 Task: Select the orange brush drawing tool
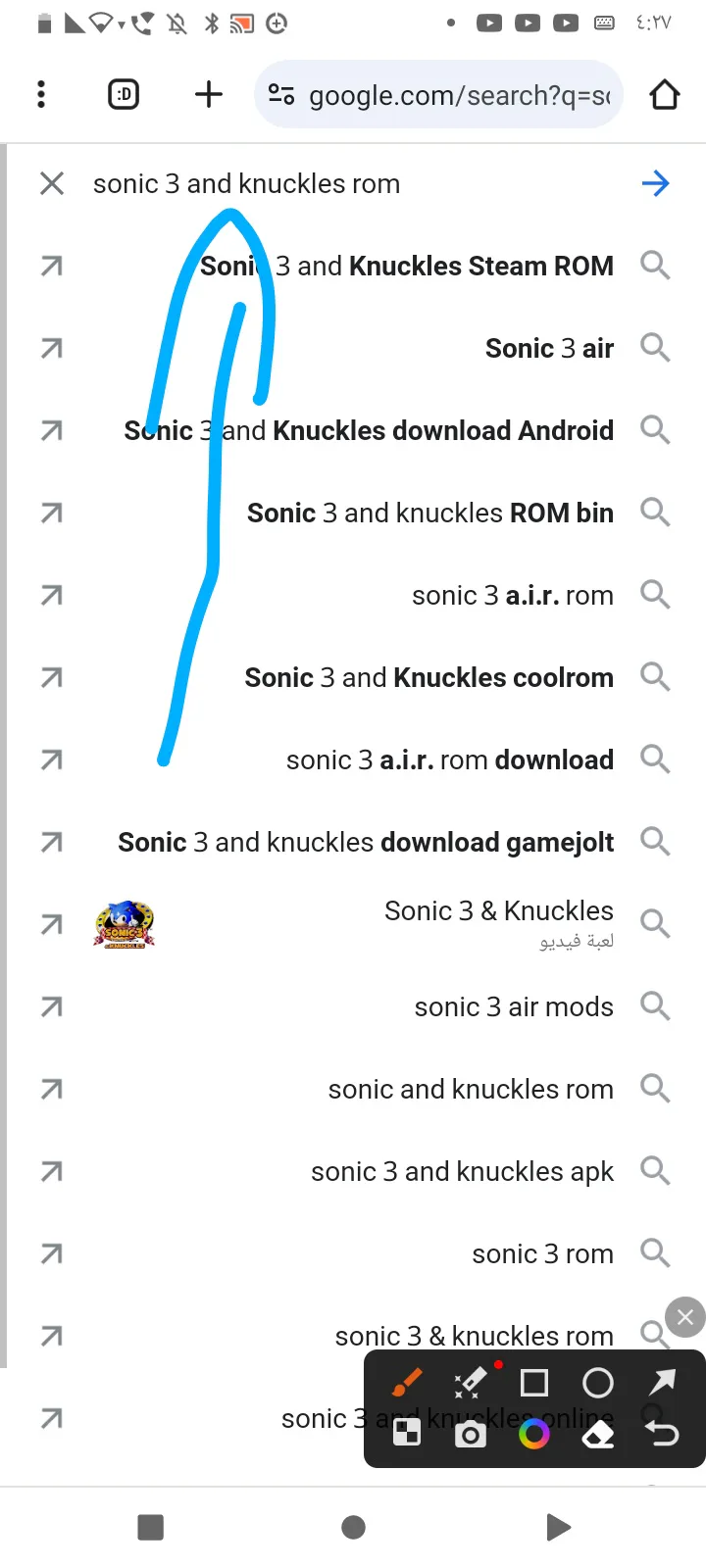click(x=407, y=1383)
